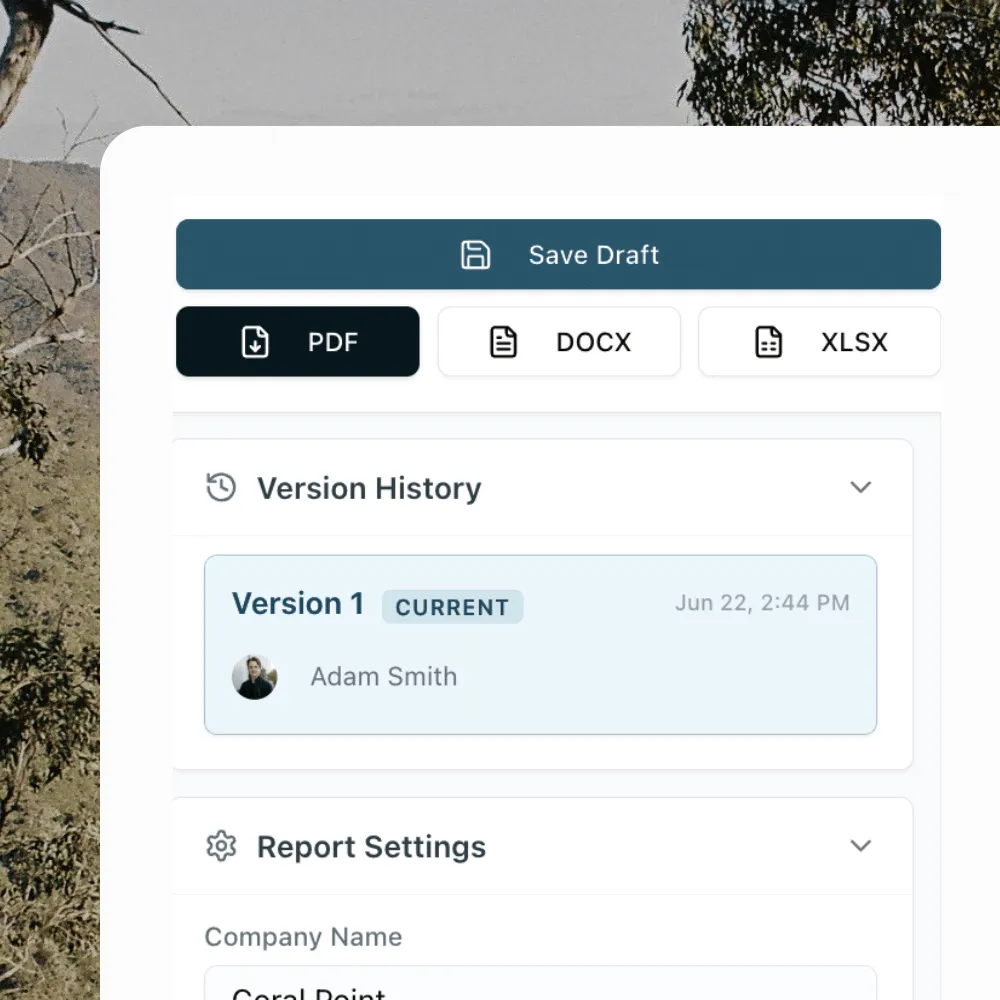
Task: Click the Version History heading
Action: (369, 489)
